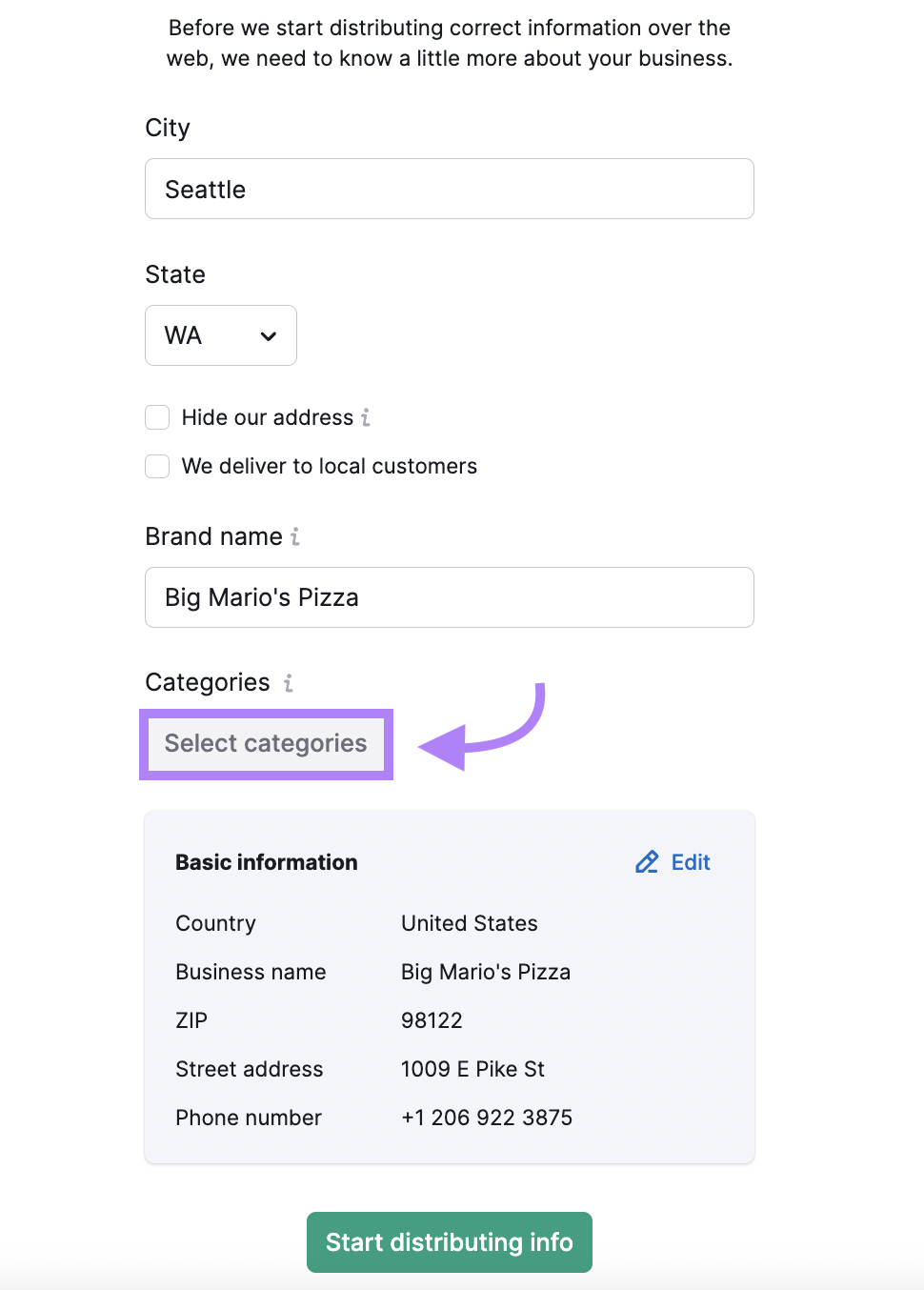Click the United States country value
This screenshot has width=924, height=1290.
(469, 923)
